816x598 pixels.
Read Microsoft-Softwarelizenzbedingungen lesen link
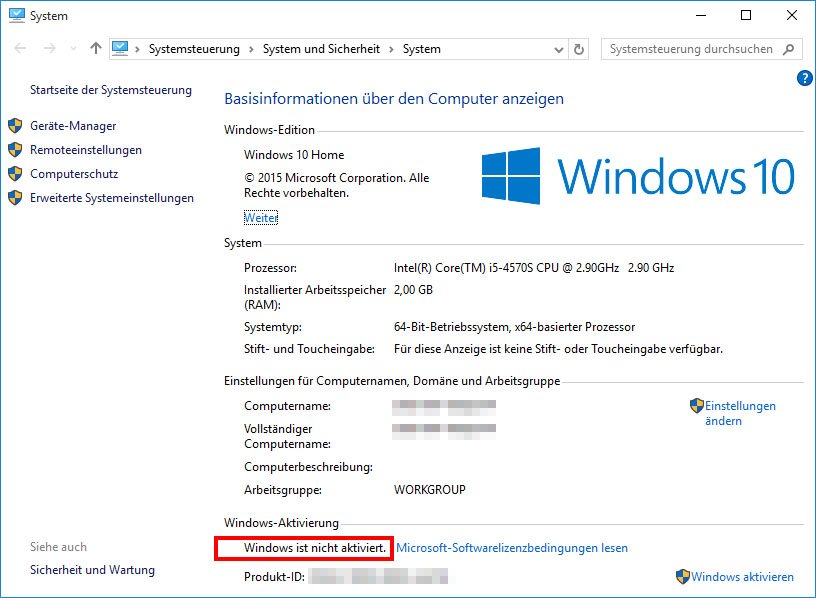512,548
